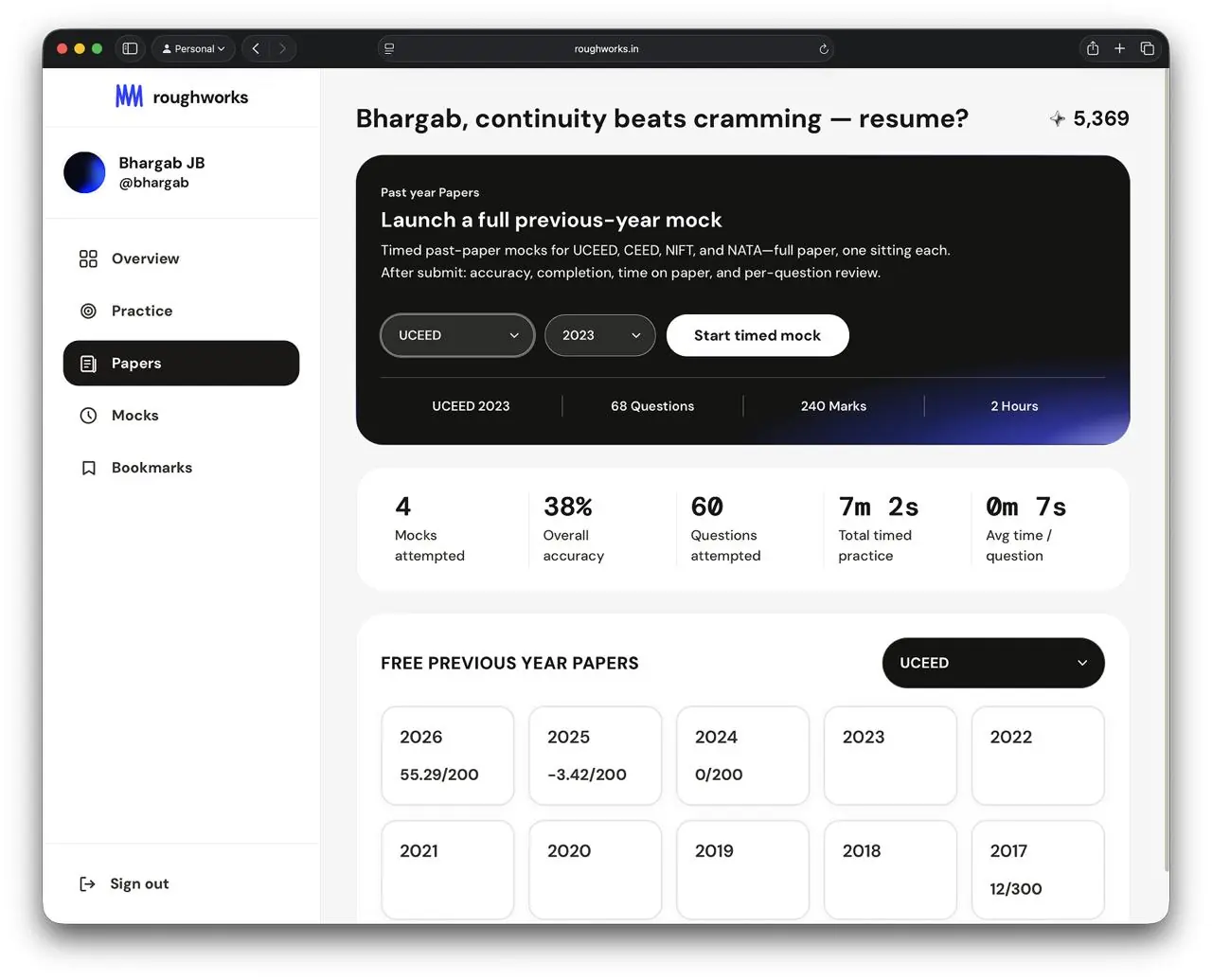Screen dimensions: 1212x980
Task: Open the UCEED filter for previous year papers
Action: click(x=993, y=663)
